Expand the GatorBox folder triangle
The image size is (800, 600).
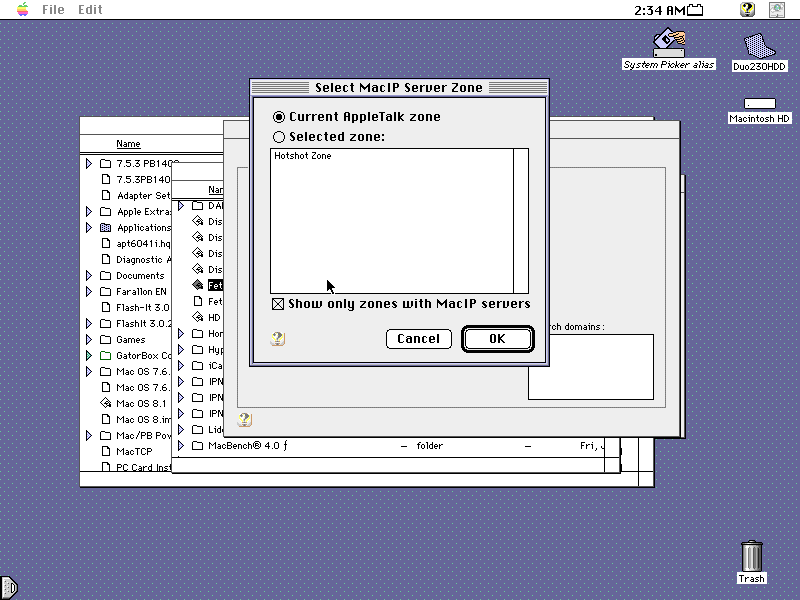click(x=89, y=355)
